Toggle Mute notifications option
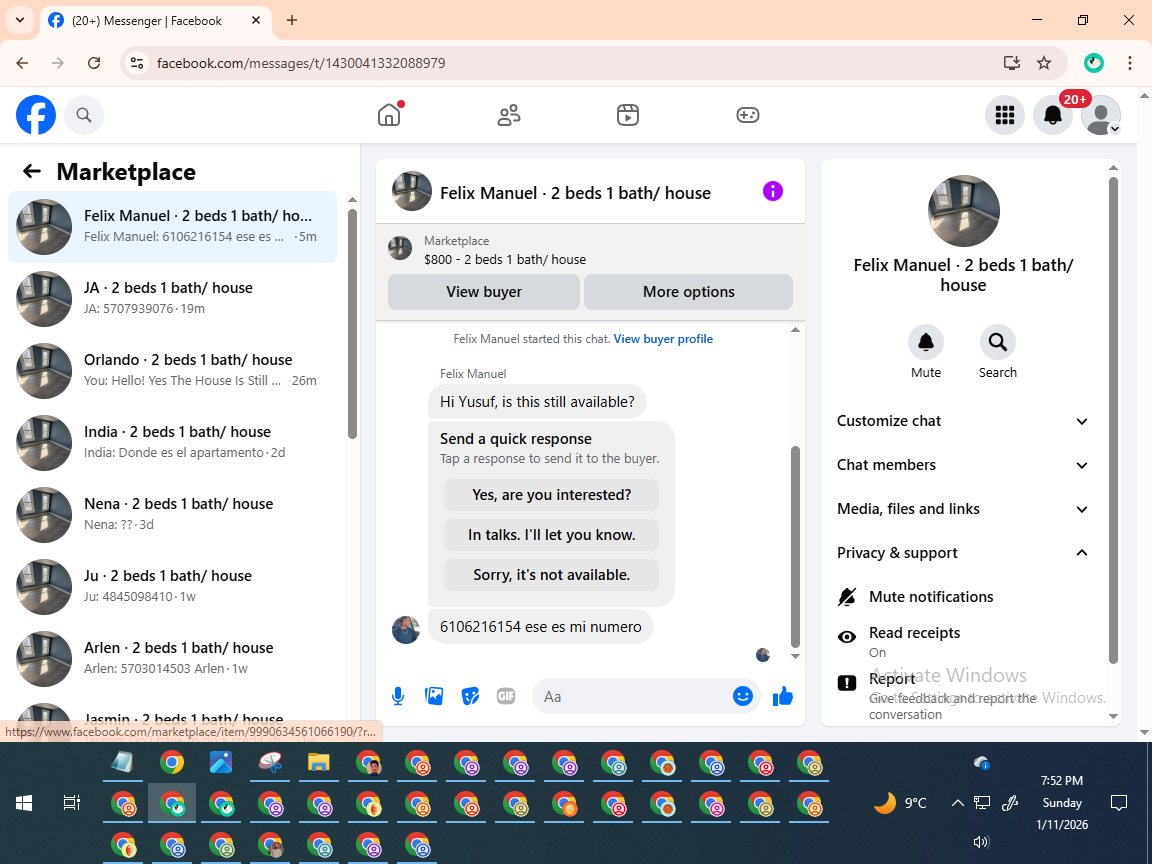The image size is (1152, 864). coord(962,597)
